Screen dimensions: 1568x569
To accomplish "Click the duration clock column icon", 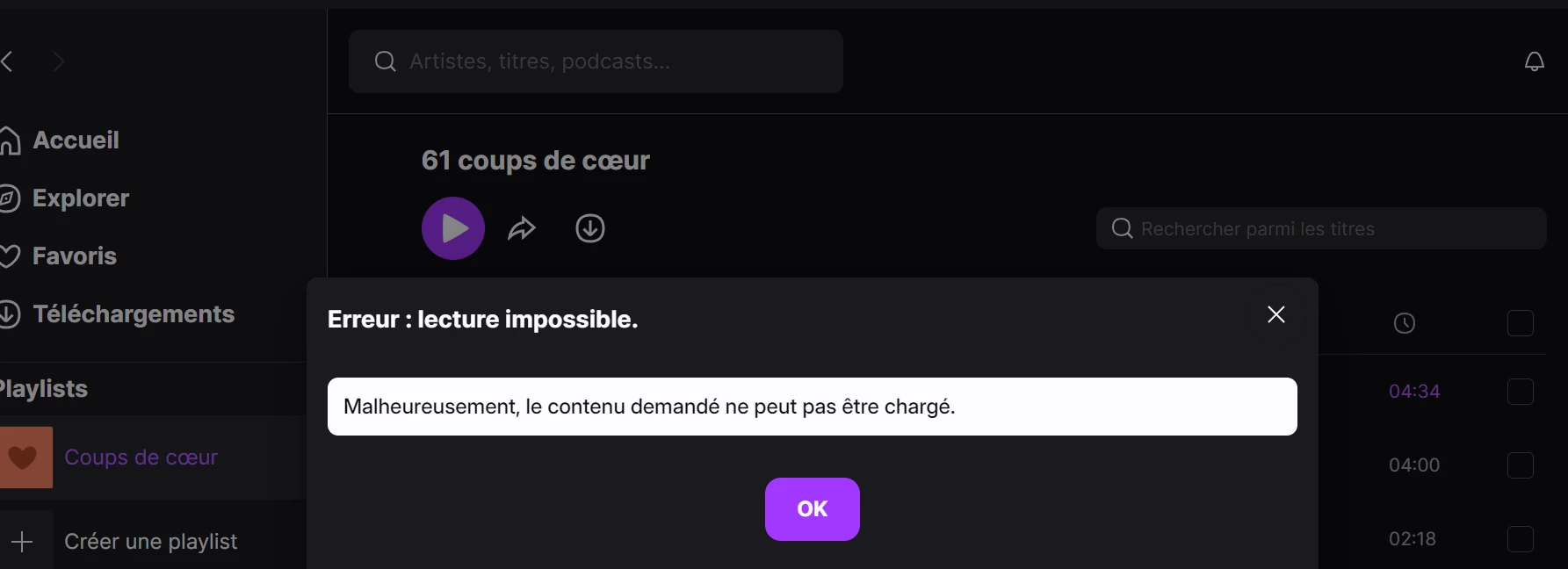I will 1405,323.
